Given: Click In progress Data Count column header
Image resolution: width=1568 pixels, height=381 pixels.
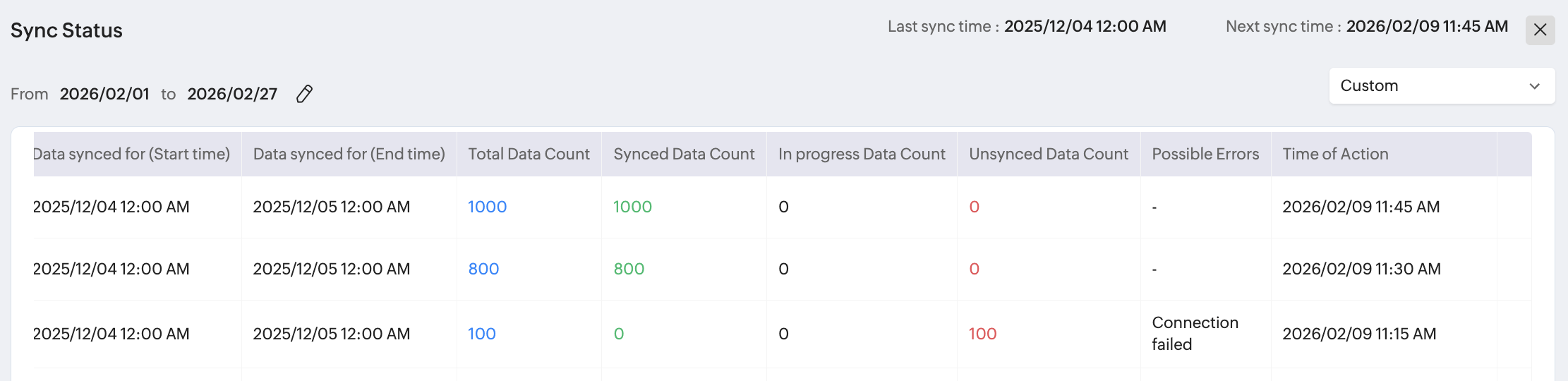Looking at the screenshot, I should [x=862, y=154].
